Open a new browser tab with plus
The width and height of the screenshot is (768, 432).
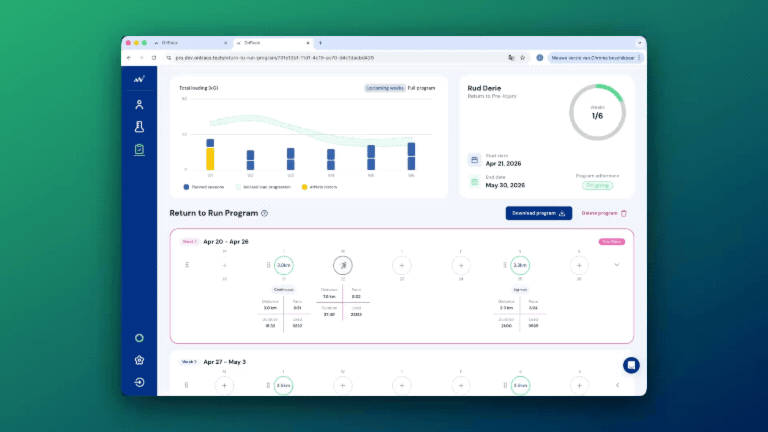click(x=320, y=43)
